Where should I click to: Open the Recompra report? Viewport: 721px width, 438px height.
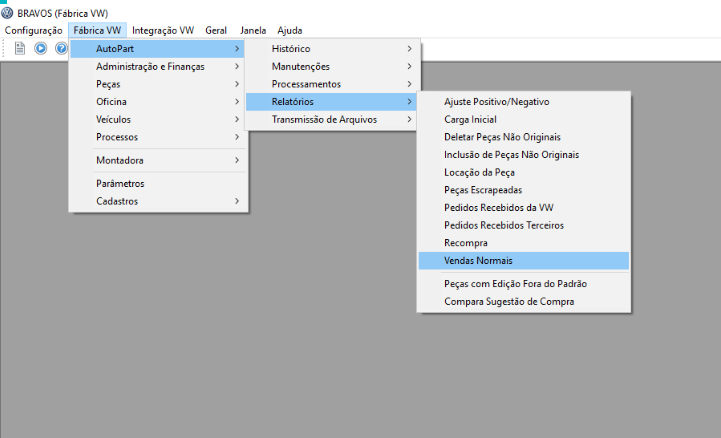[x=524, y=243]
